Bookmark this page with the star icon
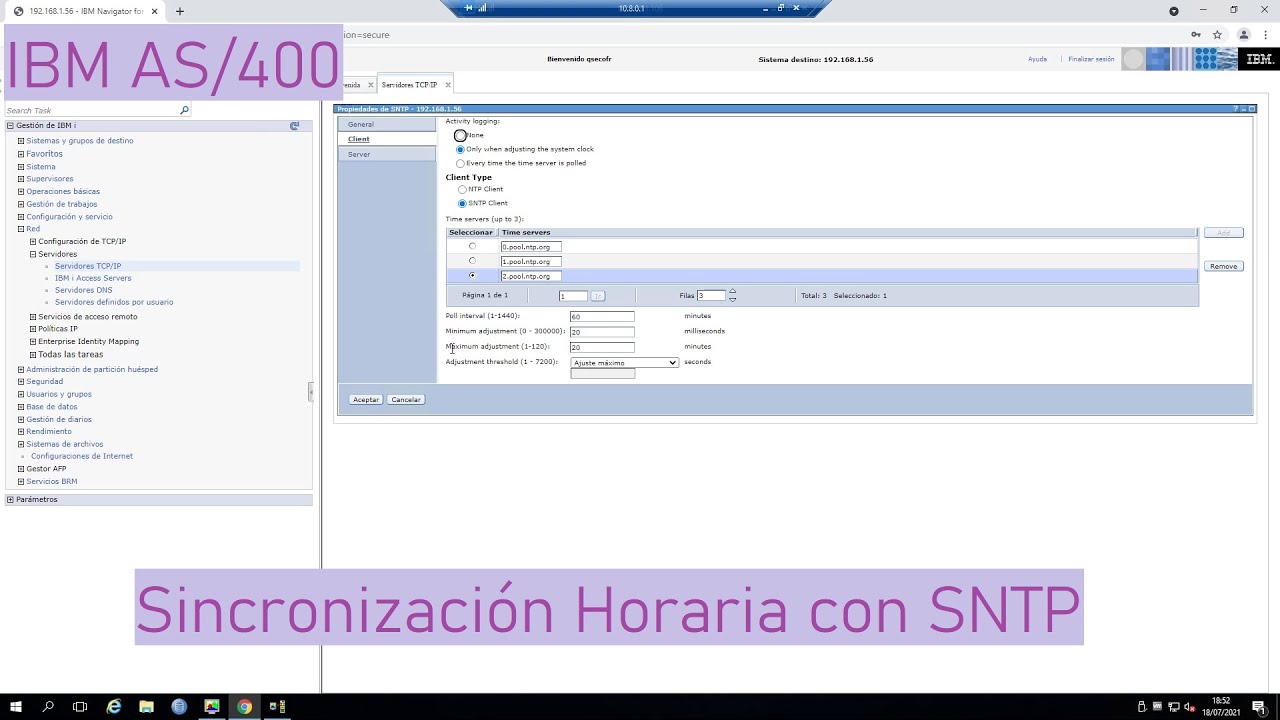 (1217, 34)
